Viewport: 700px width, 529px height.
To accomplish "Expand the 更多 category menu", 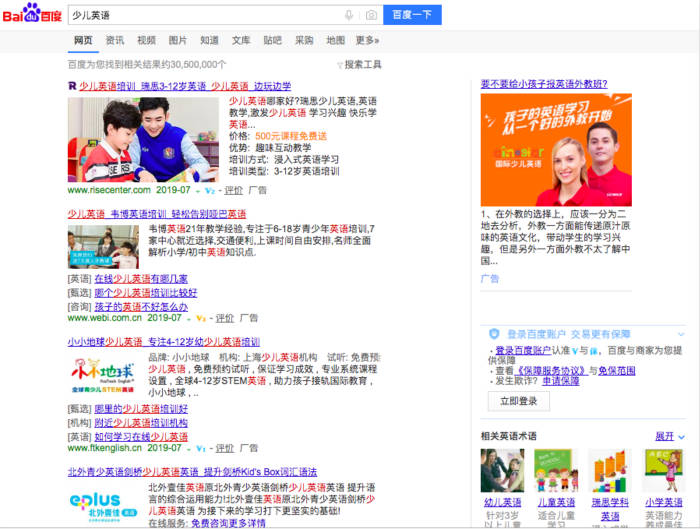I will click(367, 40).
